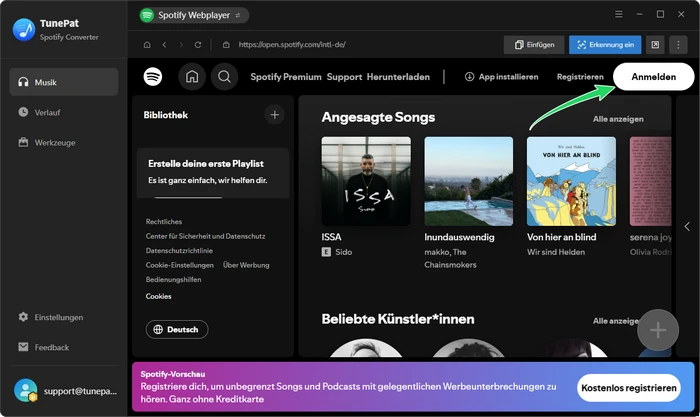Pop out the web player window

(655, 45)
